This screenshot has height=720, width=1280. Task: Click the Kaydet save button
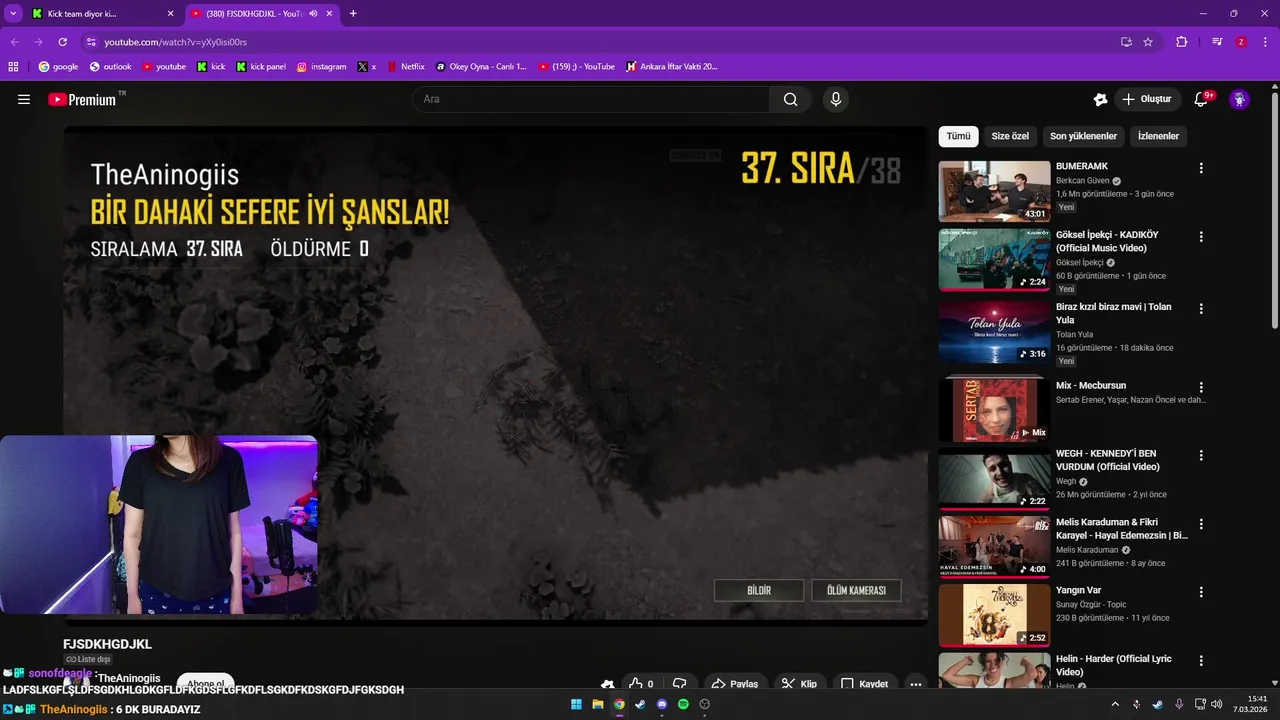864,684
